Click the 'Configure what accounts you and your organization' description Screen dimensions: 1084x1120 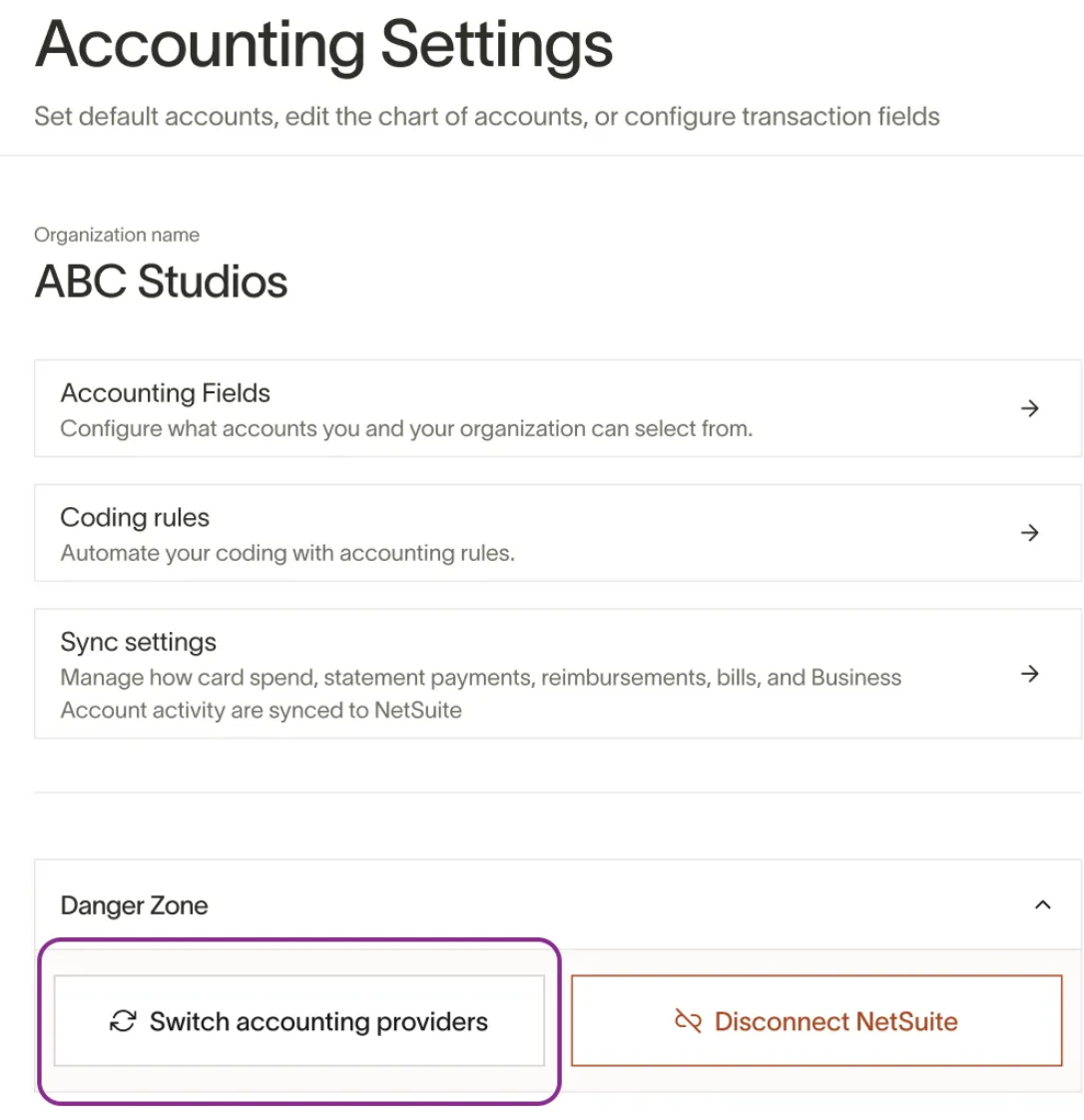pos(406,428)
